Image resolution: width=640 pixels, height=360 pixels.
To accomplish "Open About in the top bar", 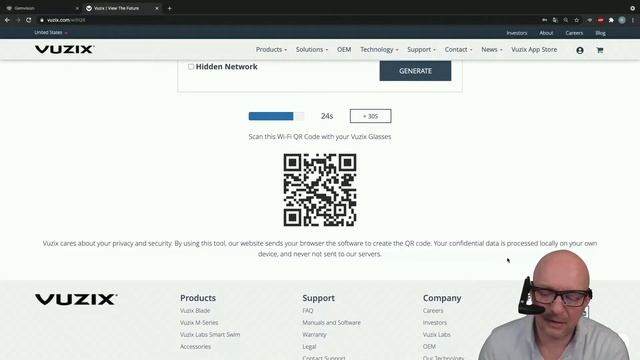I will (x=546, y=33).
